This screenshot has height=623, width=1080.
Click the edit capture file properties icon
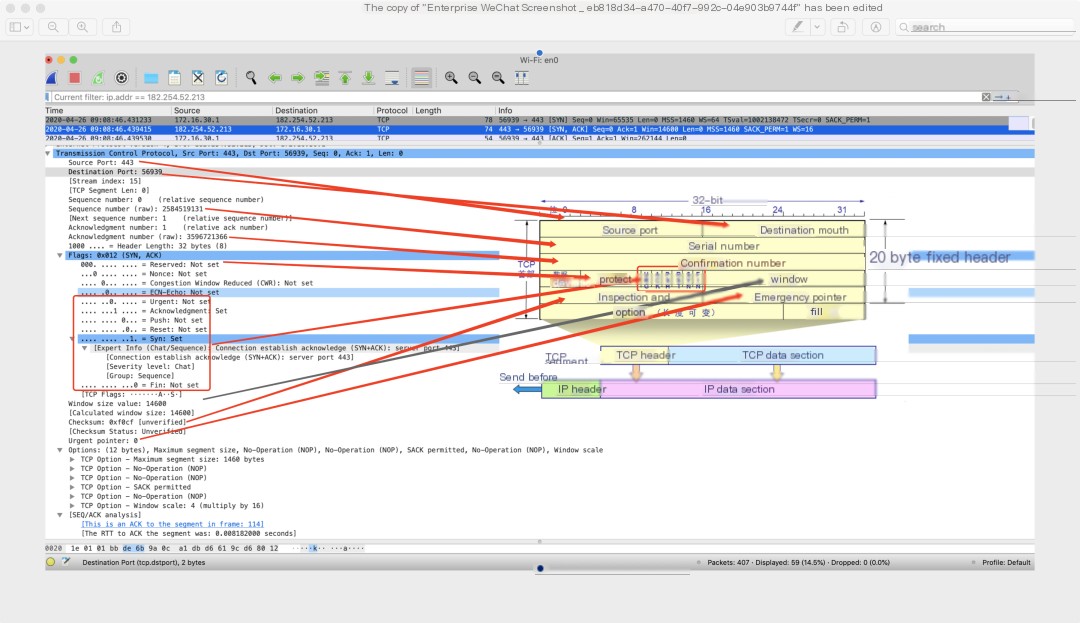67,562
